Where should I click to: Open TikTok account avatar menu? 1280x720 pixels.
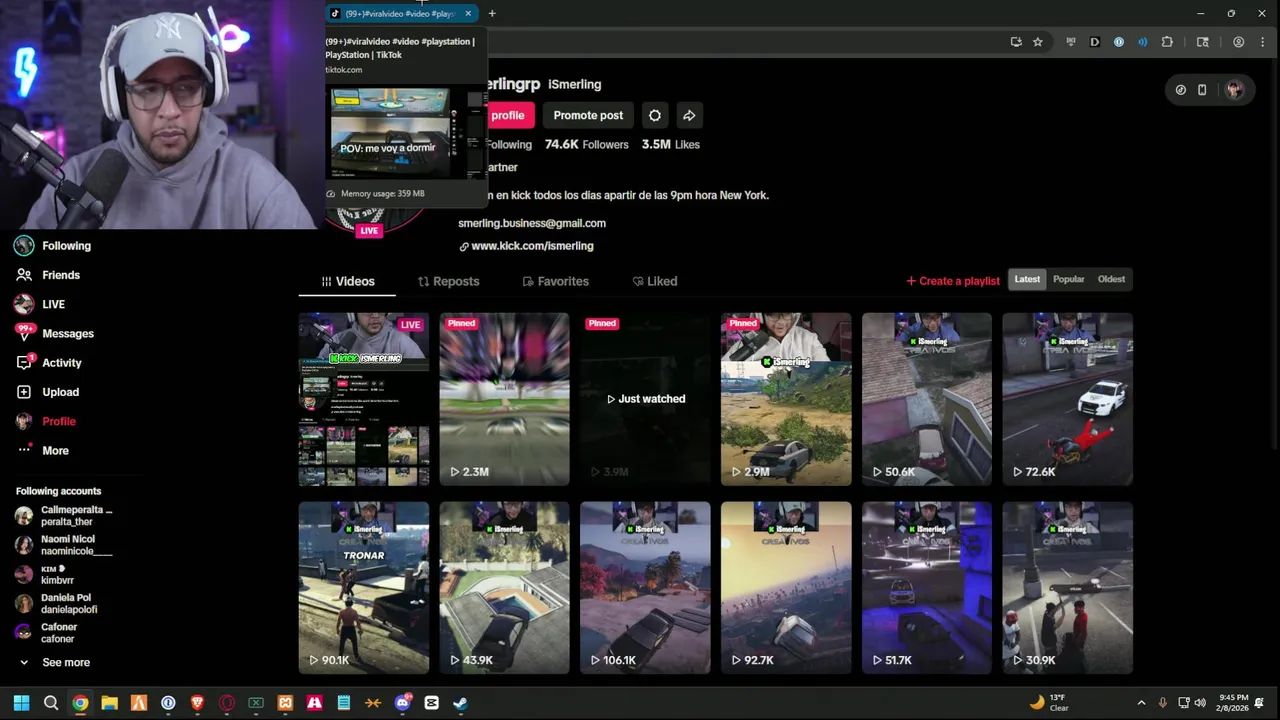click(x=1235, y=90)
